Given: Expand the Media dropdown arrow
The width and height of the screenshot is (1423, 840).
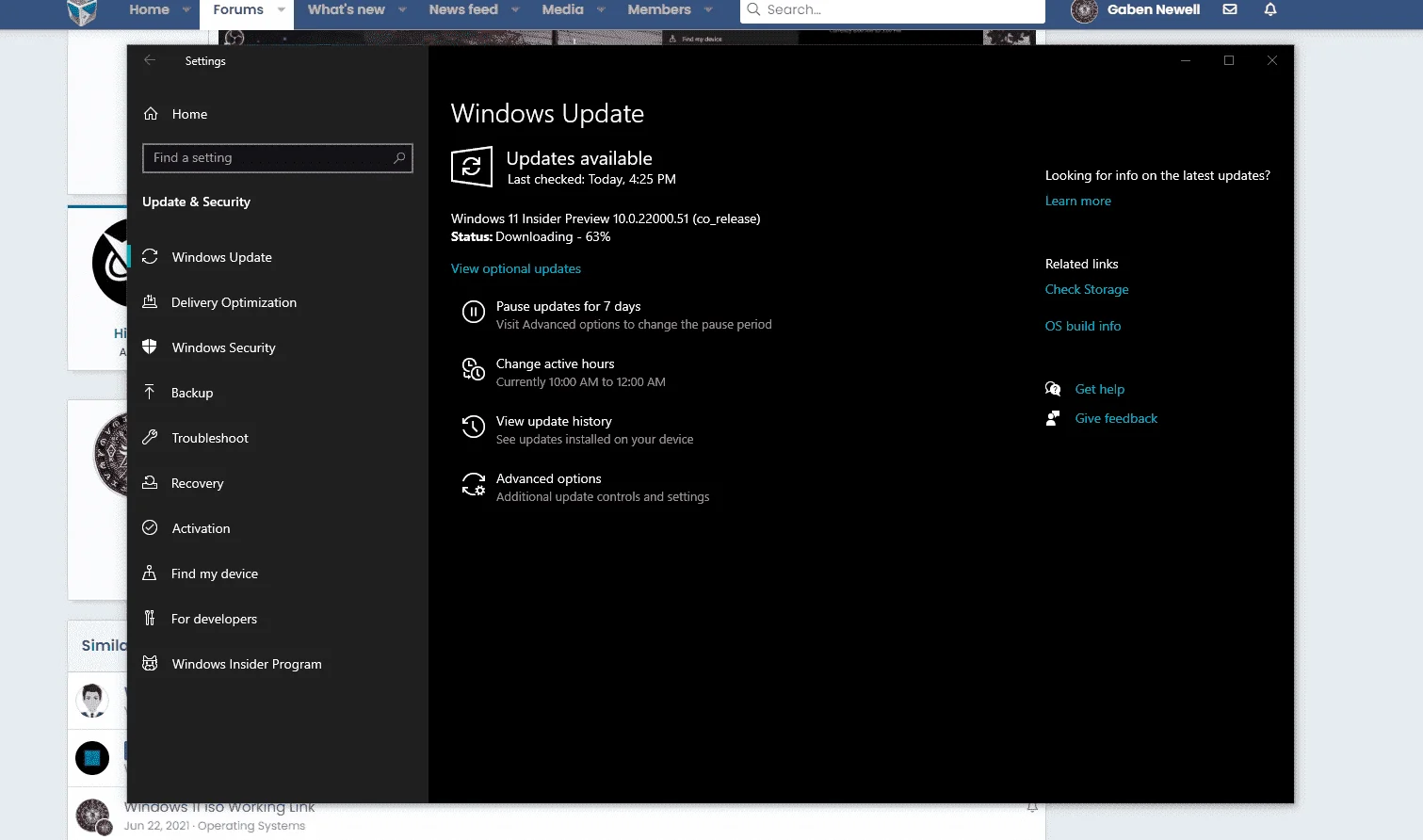Looking at the screenshot, I should (601, 10).
